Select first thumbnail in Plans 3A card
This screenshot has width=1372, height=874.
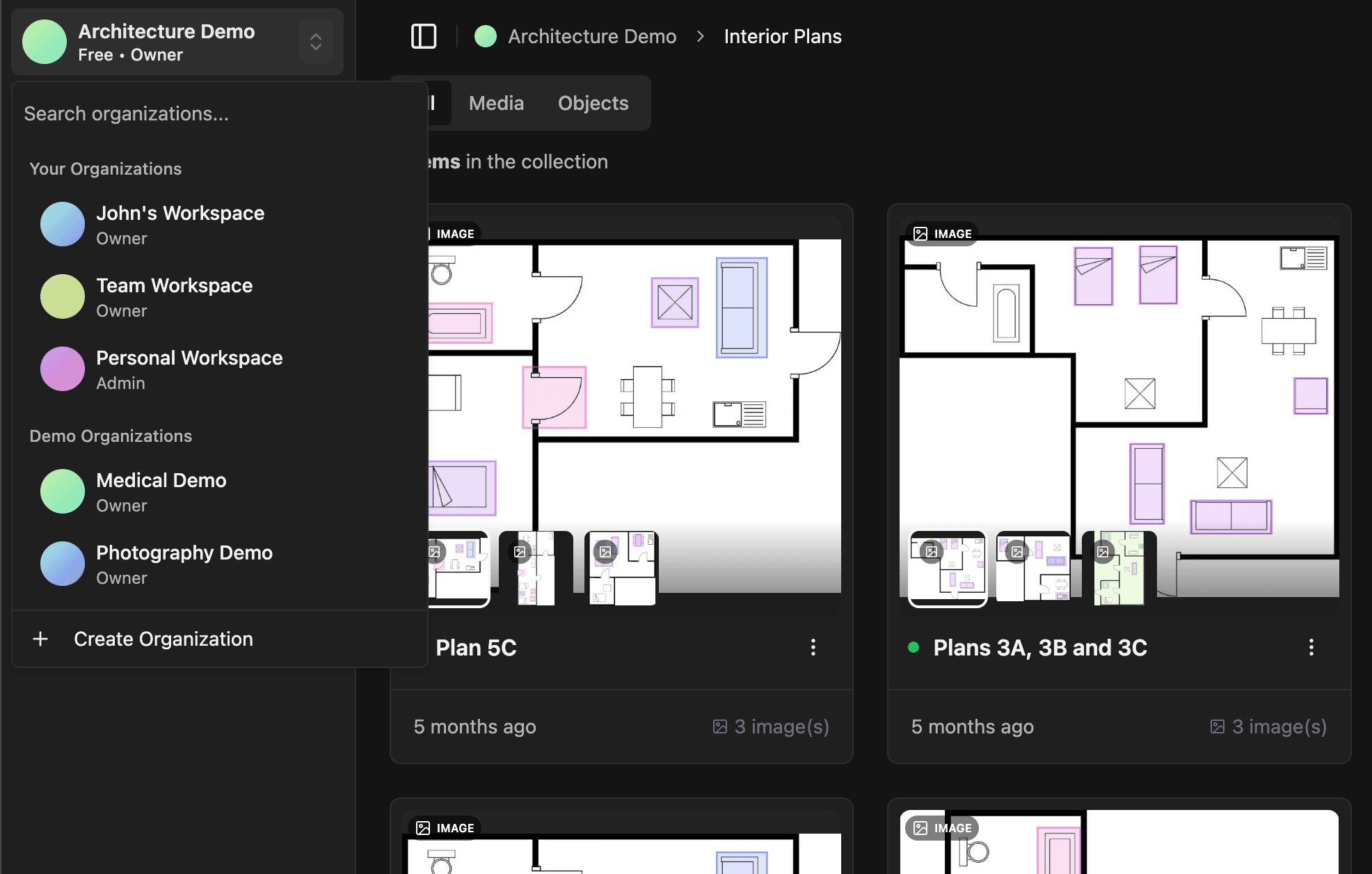pos(948,569)
